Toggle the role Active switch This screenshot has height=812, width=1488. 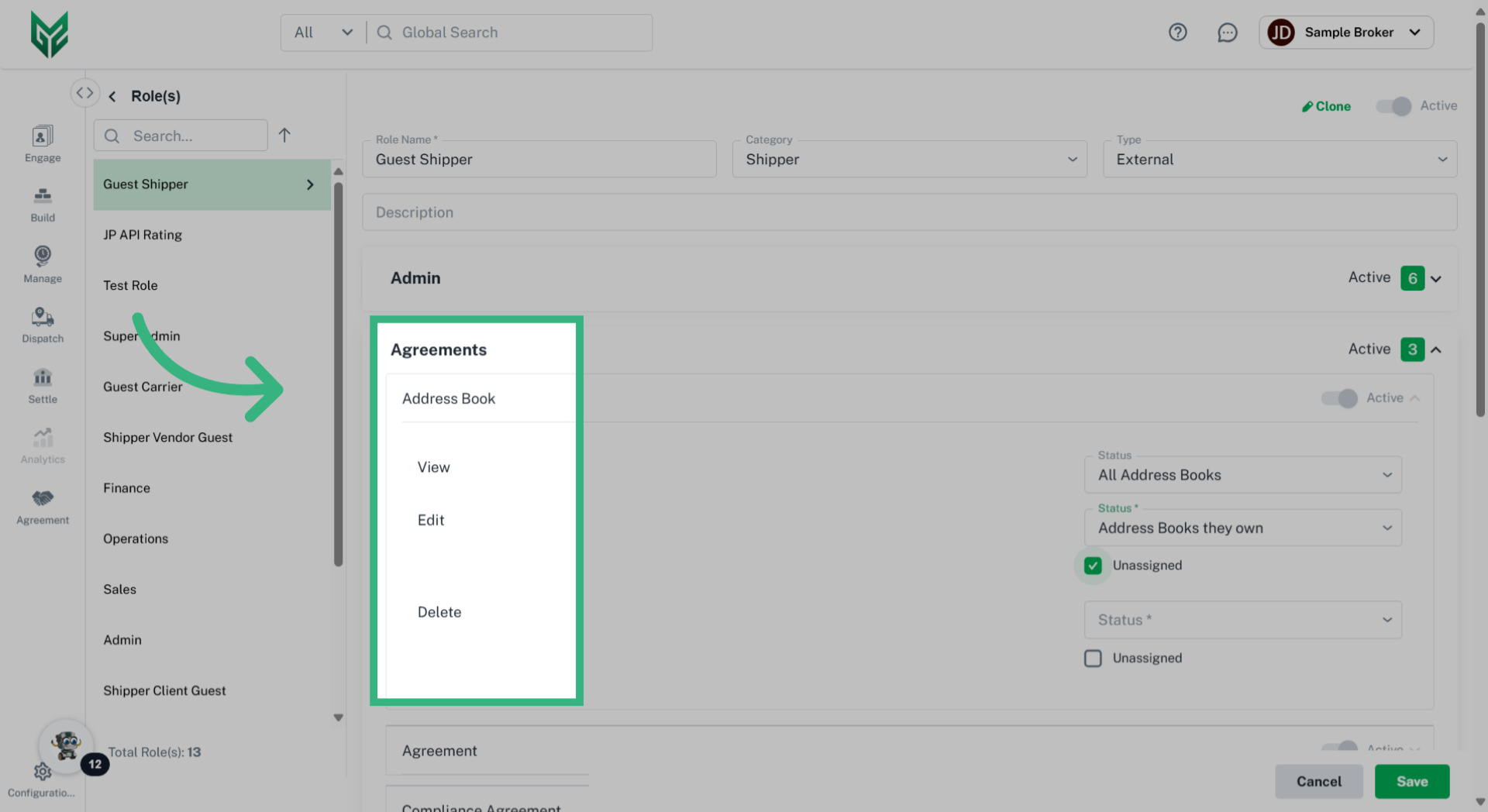[1393, 106]
